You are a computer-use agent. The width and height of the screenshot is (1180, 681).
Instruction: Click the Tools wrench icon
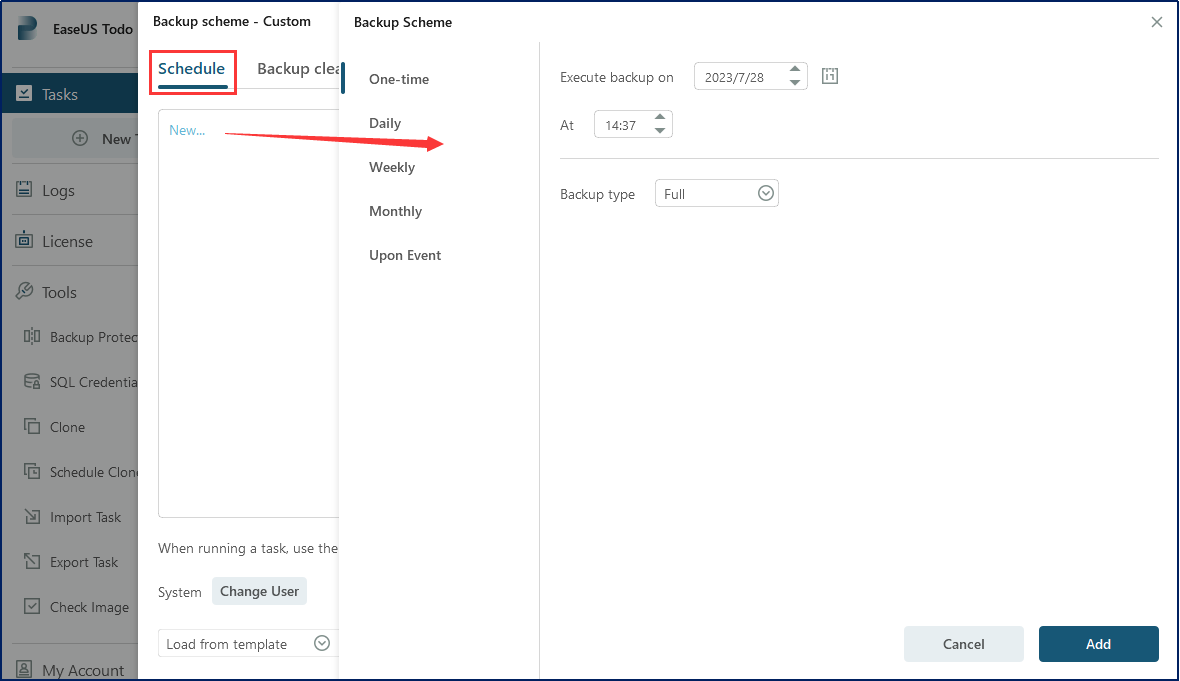pyautogui.click(x=24, y=292)
